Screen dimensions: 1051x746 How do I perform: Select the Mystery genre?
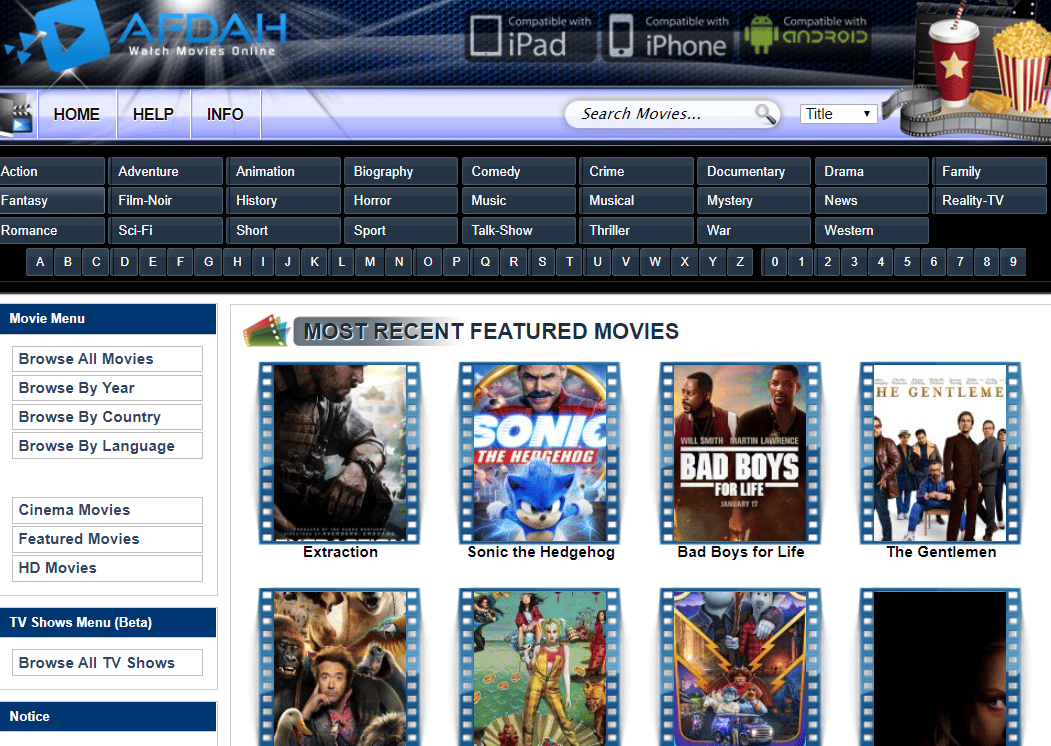[x=754, y=200]
